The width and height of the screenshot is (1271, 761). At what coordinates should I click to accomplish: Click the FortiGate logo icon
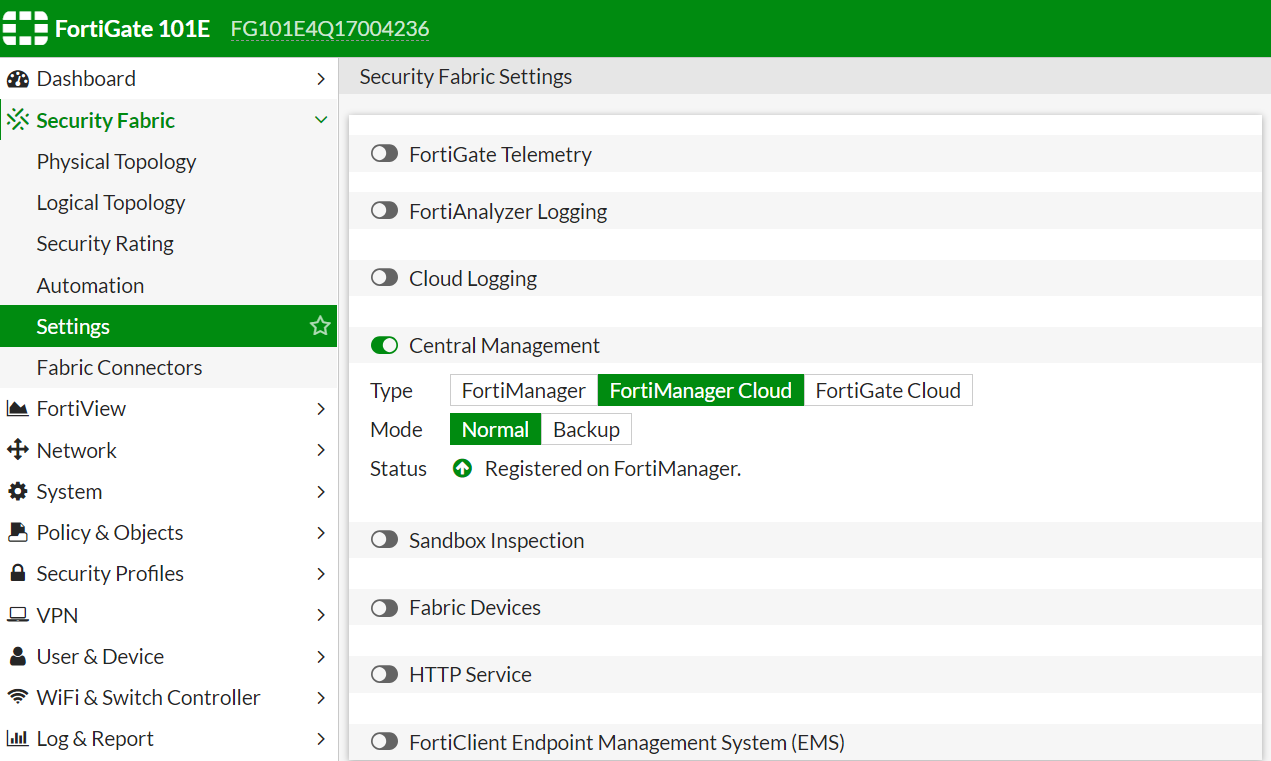coord(25,27)
